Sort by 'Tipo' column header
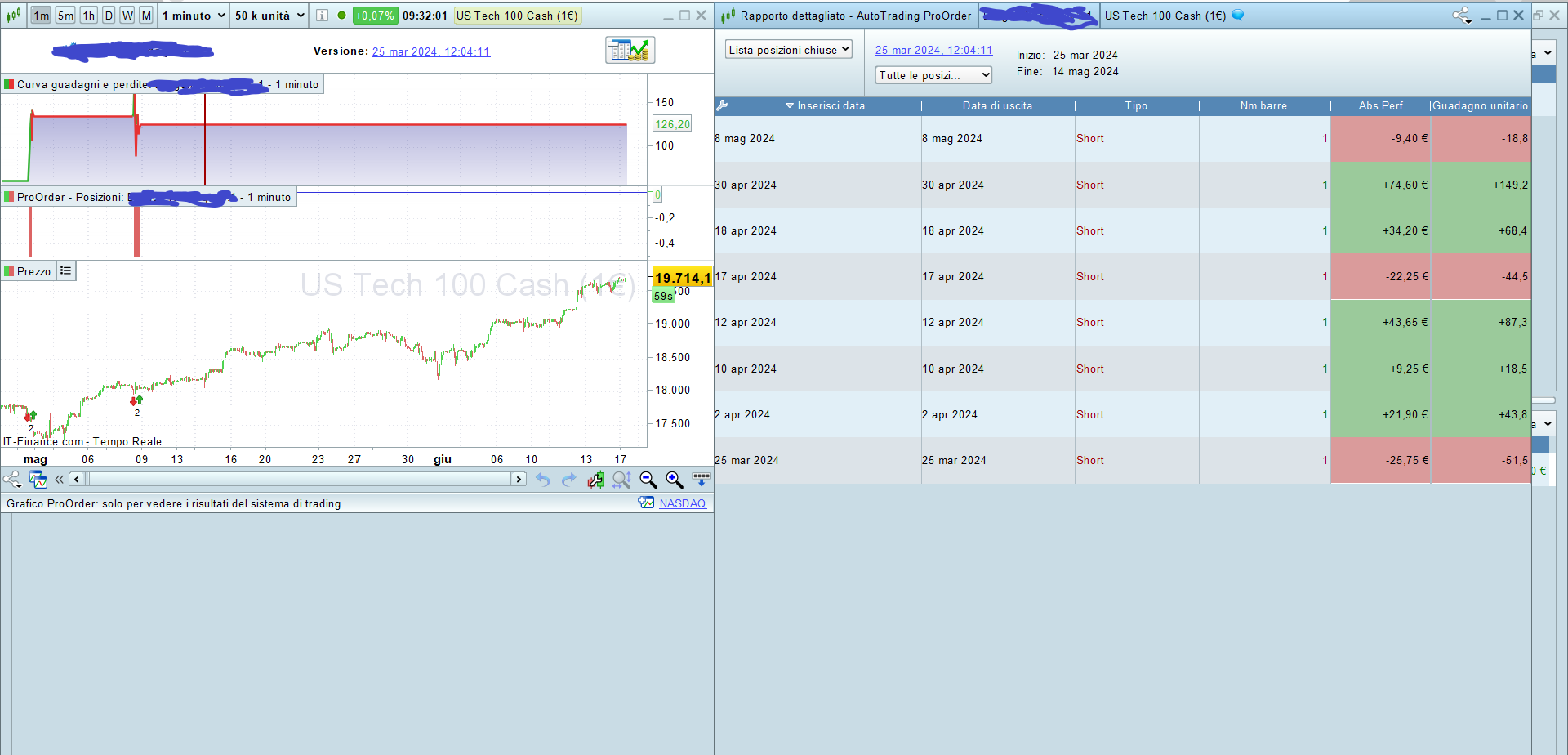The width and height of the screenshot is (1568, 755). point(1136,105)
